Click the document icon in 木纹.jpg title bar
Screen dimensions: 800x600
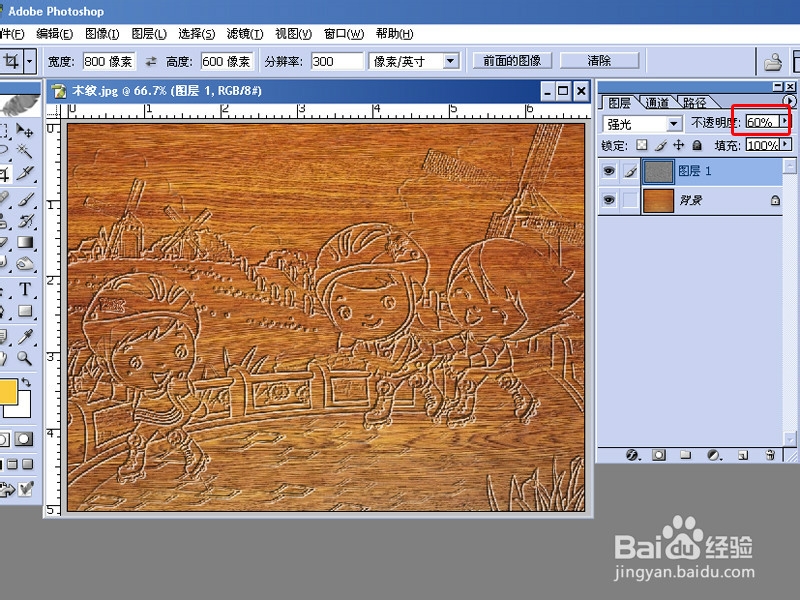[59, 91]
